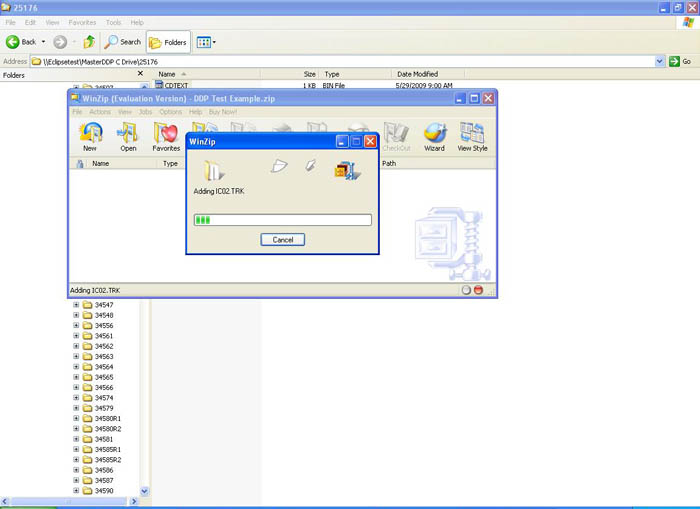
Task: Click the Go button beside address bar
Action: pos(680,62)
